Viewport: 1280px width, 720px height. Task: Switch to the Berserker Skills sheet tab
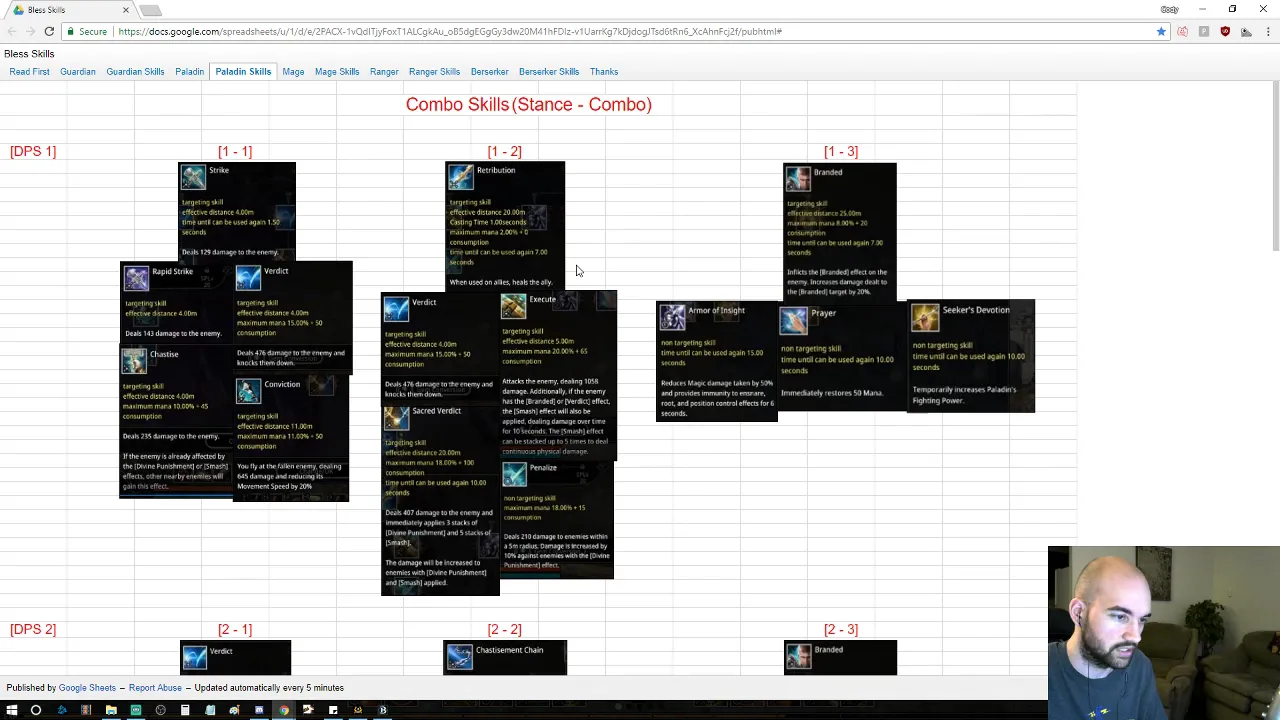pyautogui.click(x=549, y=72)
